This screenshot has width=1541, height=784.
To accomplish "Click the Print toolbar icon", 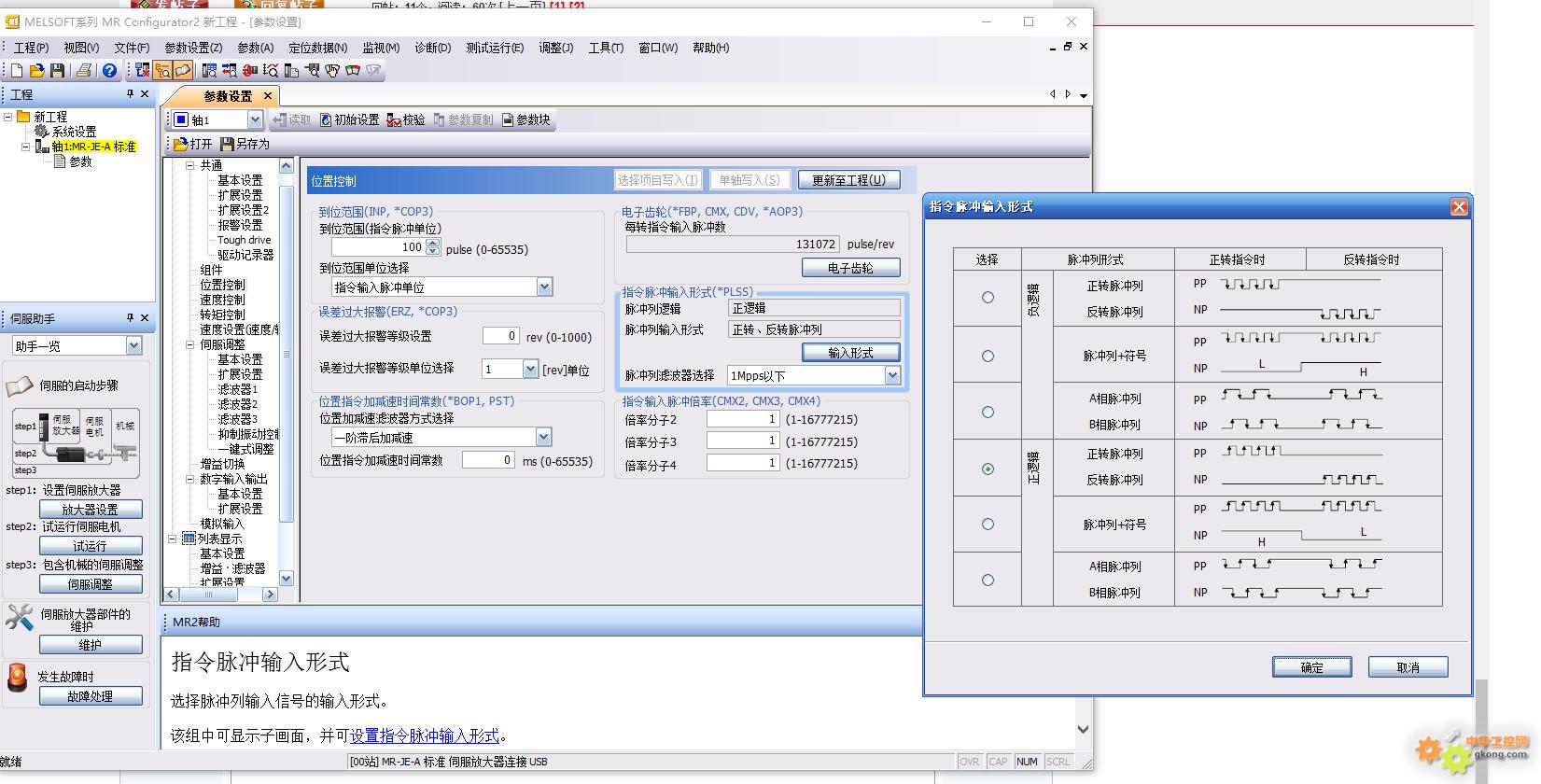I will [x=84, y=70].
